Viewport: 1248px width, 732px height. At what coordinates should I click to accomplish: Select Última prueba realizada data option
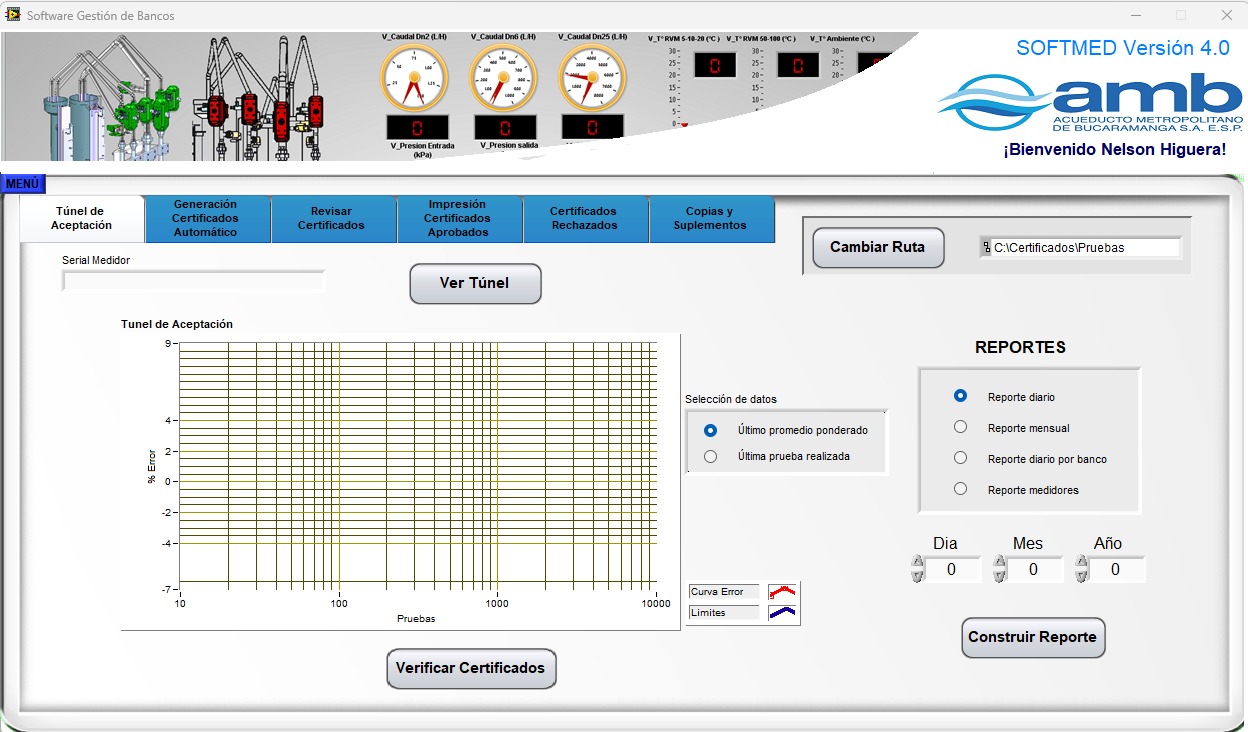coord(710,456)
